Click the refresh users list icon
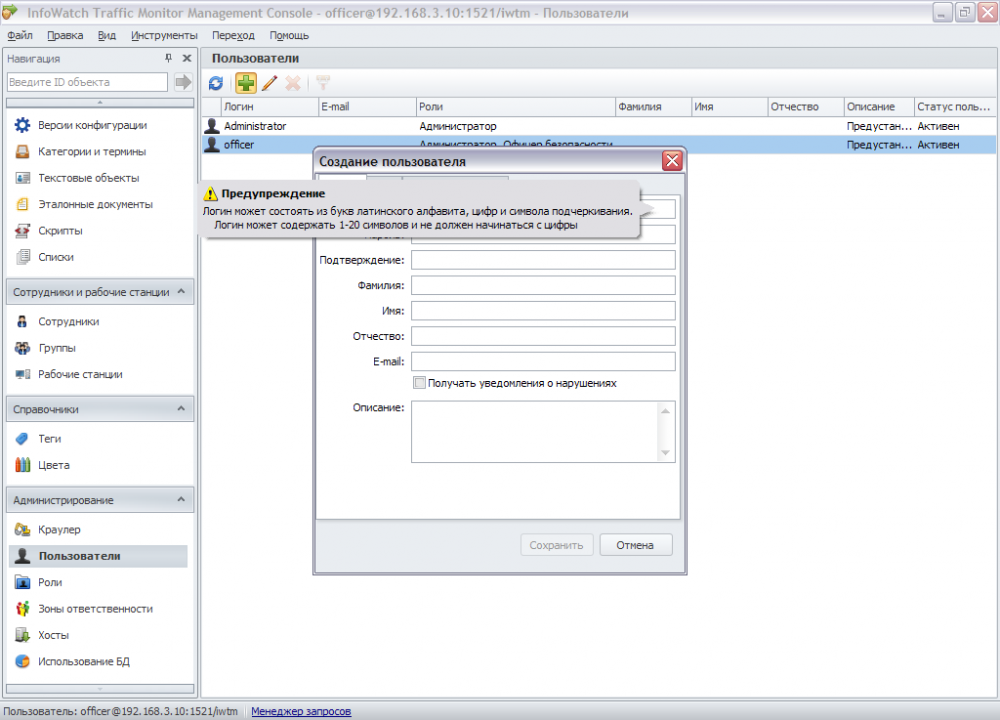 click(216, 83)
